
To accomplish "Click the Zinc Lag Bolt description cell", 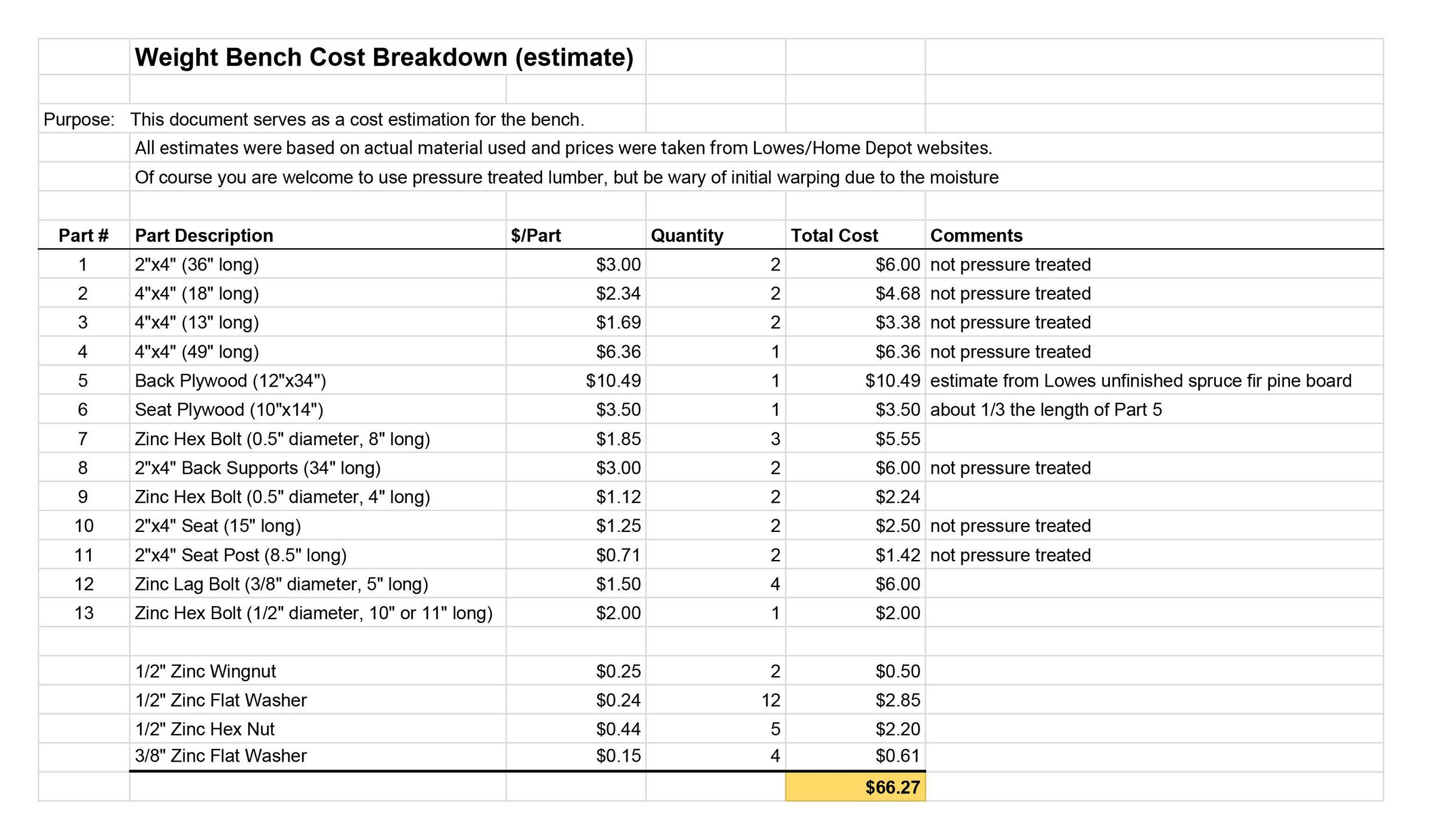I will (x=281, y=584).
